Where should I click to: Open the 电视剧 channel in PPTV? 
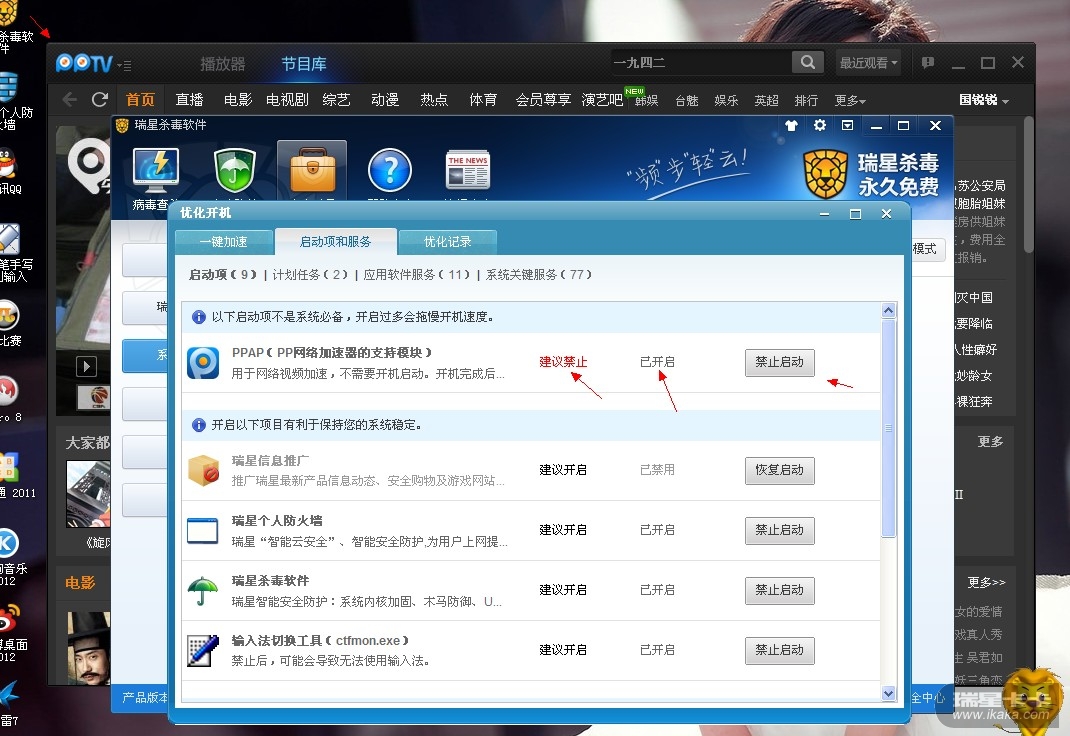pos(287,100)
